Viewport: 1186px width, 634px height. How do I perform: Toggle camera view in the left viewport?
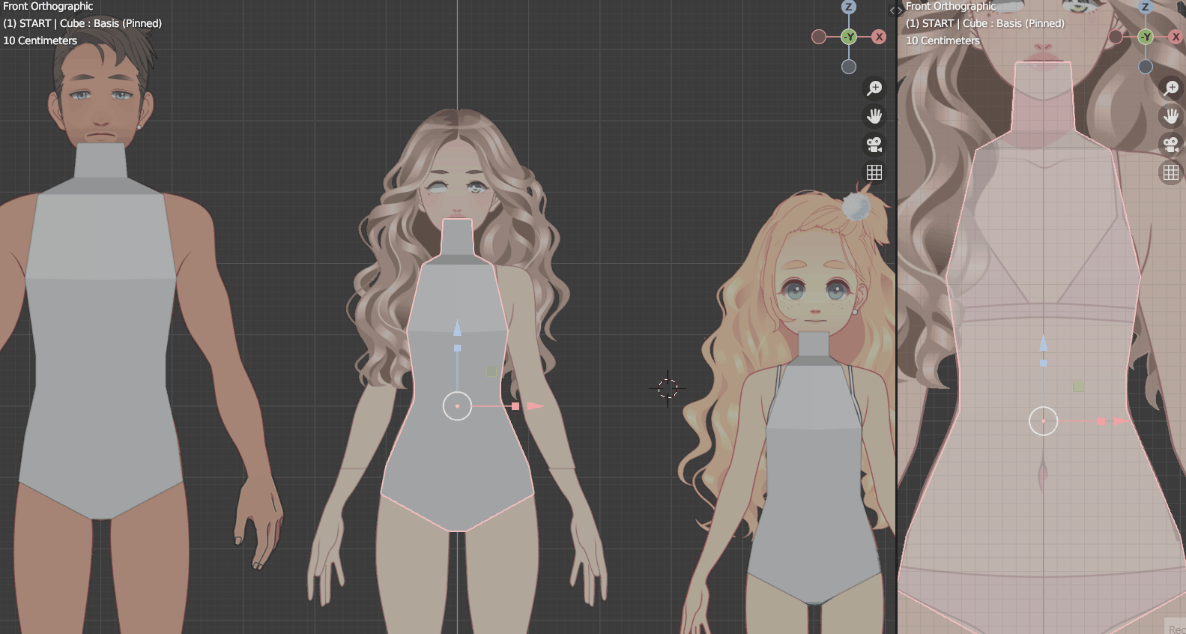874,144
